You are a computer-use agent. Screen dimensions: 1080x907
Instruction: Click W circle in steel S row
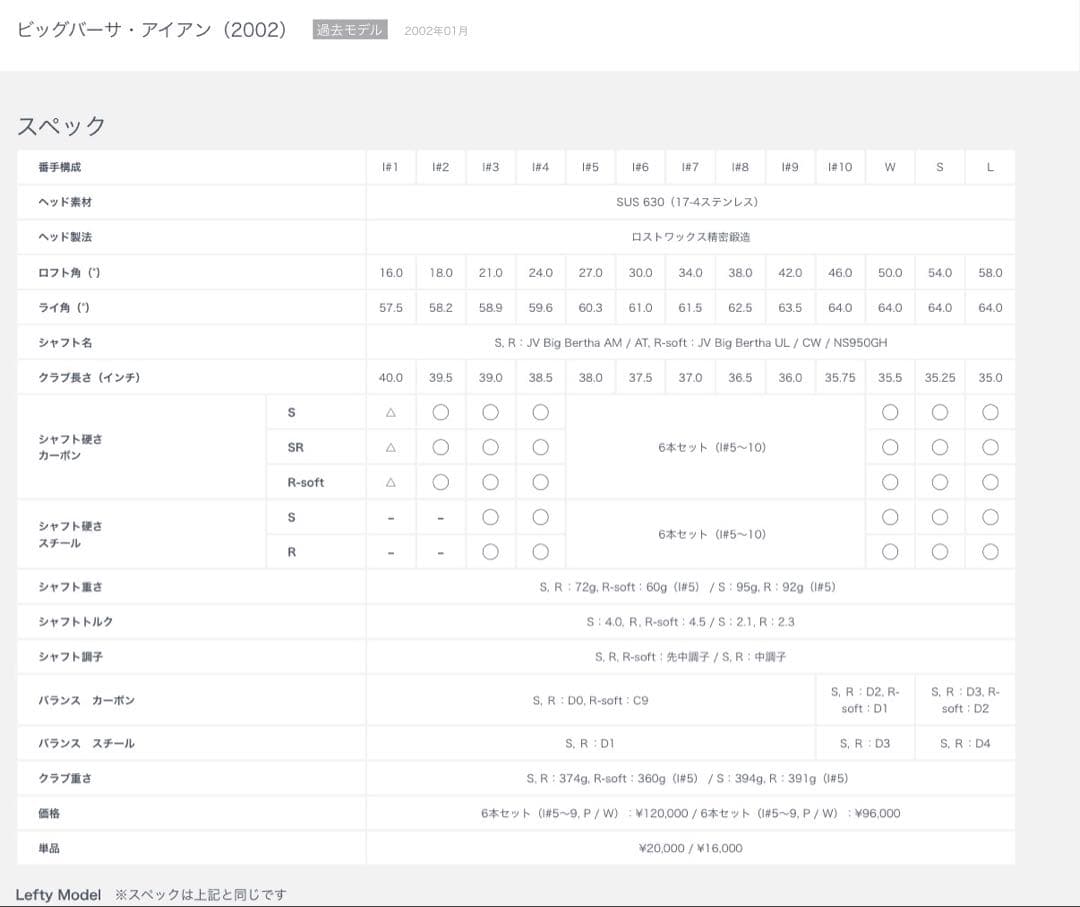890,517
